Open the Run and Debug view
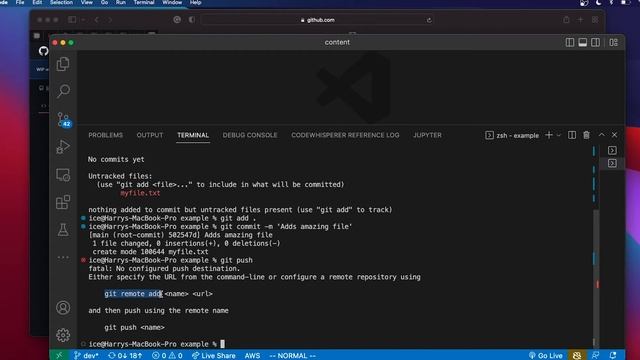The image size is (640, 360). click(x=63, y=147)
